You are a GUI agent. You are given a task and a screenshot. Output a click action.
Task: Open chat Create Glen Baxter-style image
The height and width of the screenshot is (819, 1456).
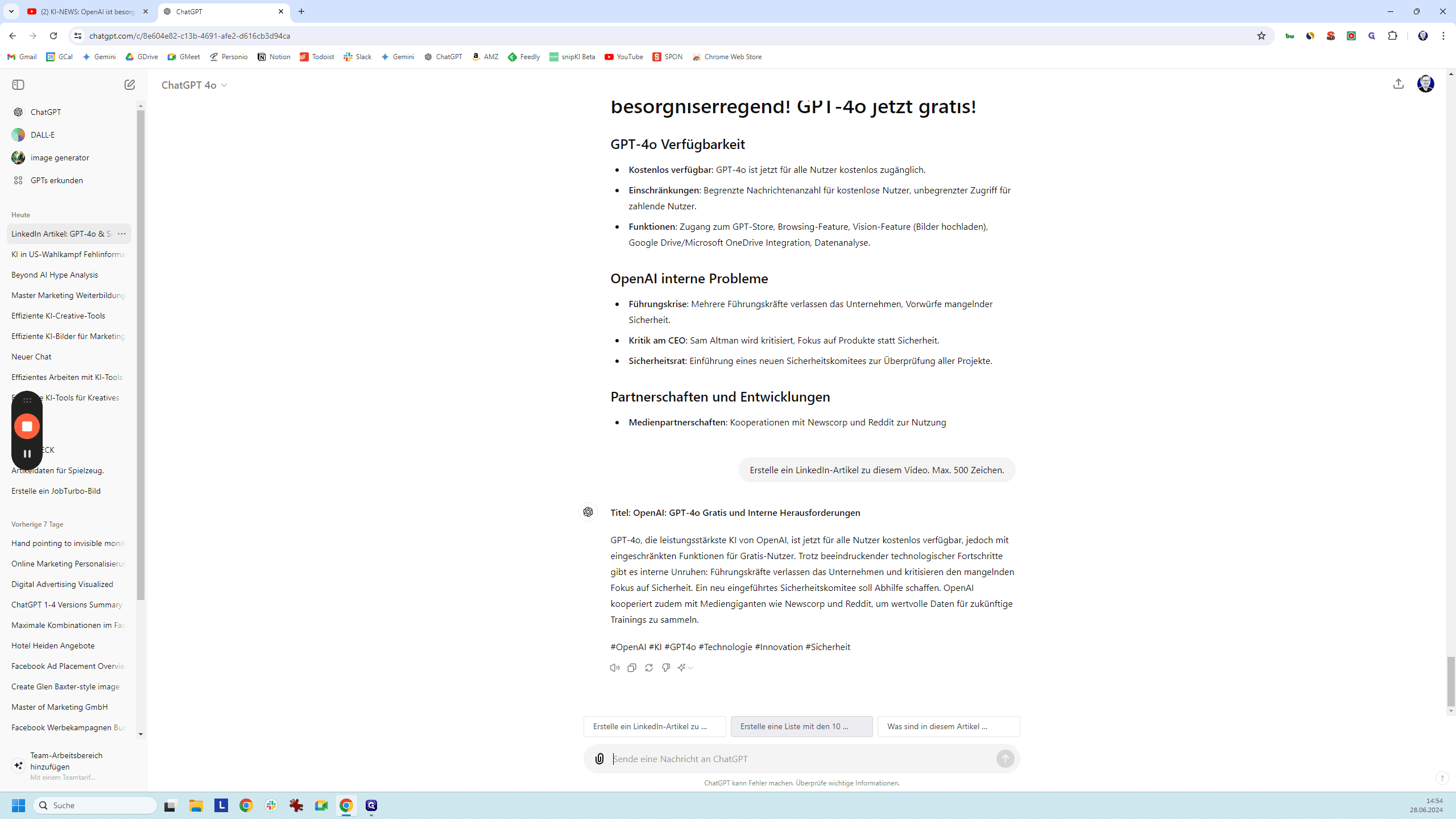click(69, 686)
